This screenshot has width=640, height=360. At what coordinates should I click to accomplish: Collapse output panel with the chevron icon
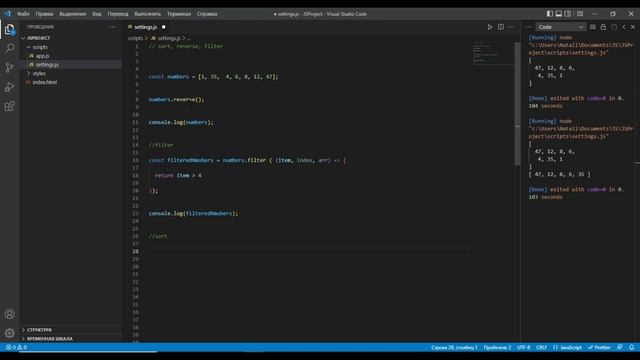tap(624, 27)
